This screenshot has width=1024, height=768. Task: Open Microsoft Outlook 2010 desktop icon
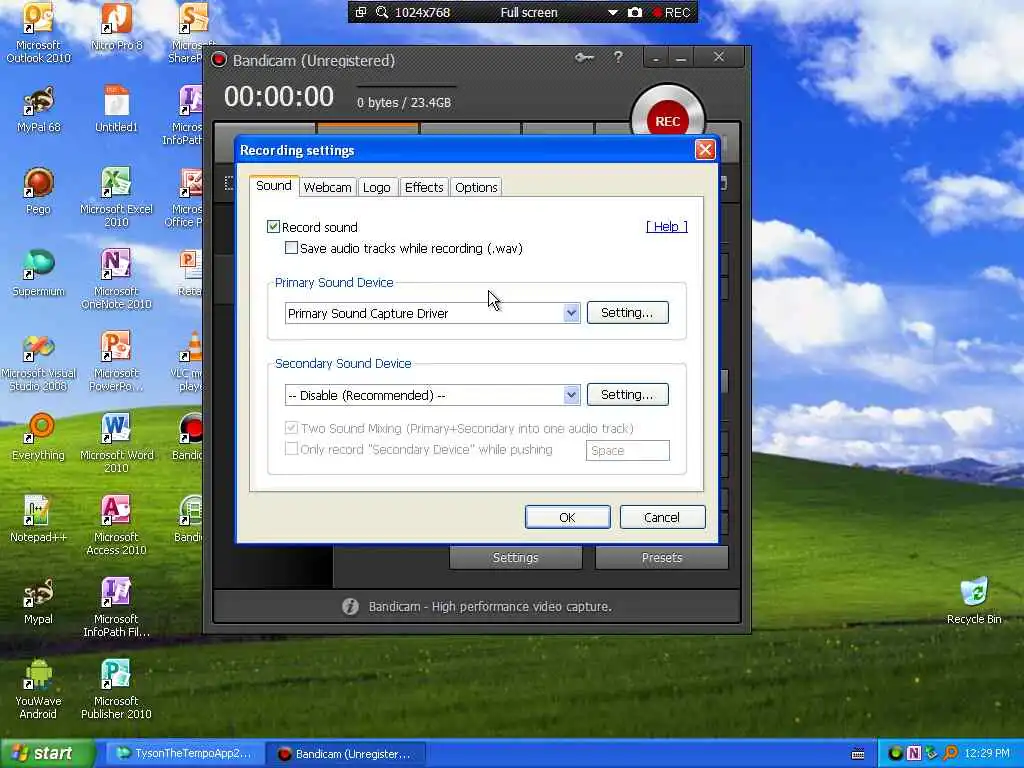tap(38, 34)
